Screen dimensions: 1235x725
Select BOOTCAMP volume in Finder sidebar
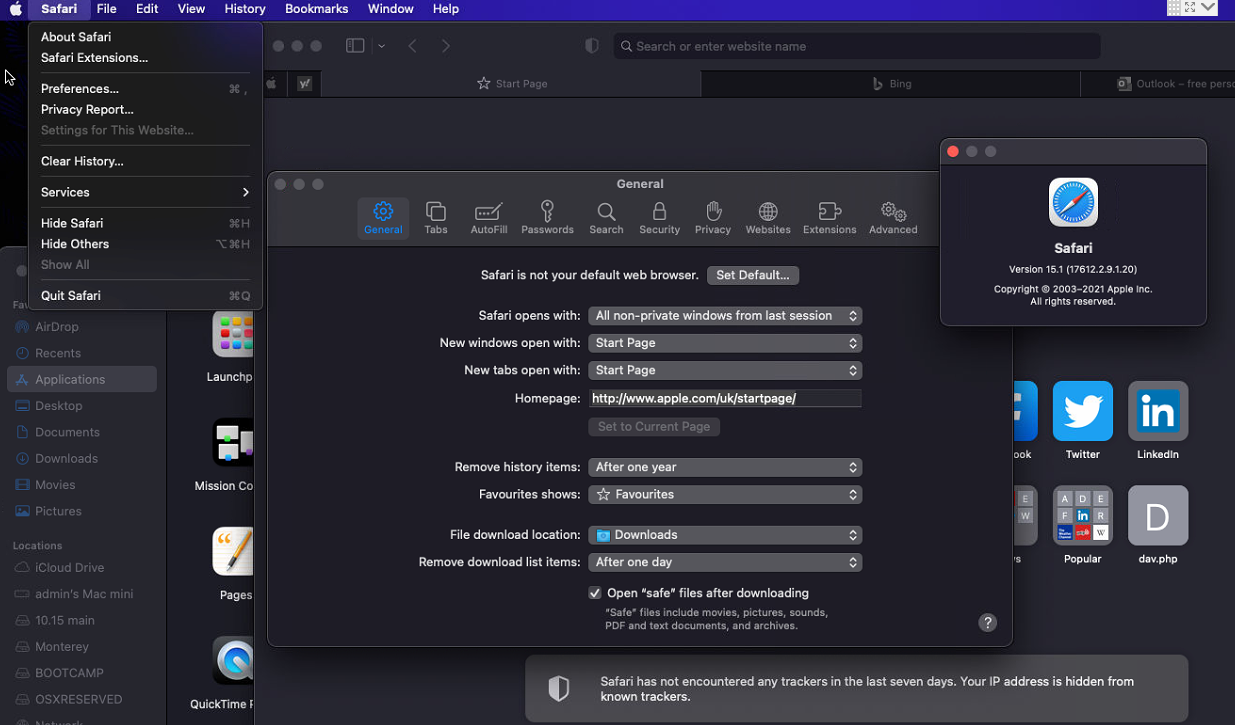(x=82, y=673)
